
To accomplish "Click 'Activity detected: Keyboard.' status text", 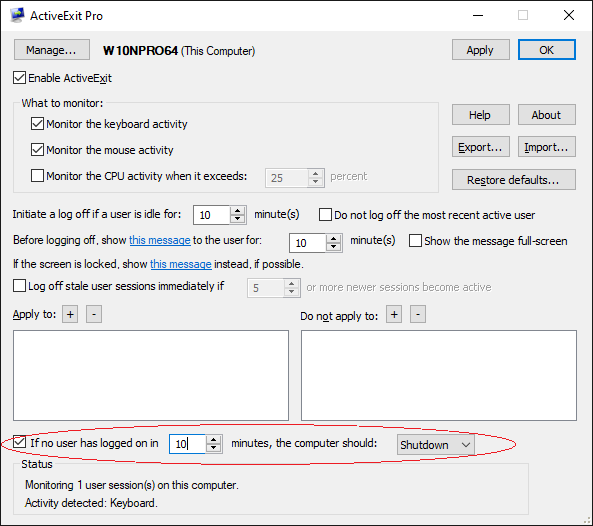I will click(x=91, y=503).
